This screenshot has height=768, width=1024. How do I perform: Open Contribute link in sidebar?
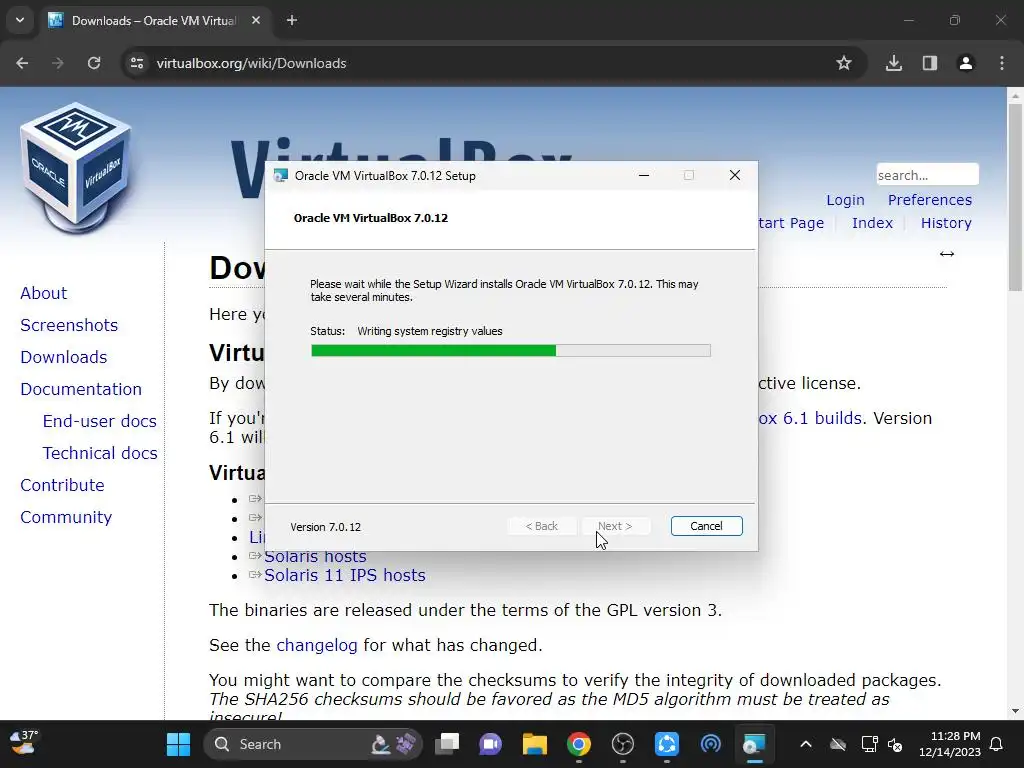[x=63, y=485]
